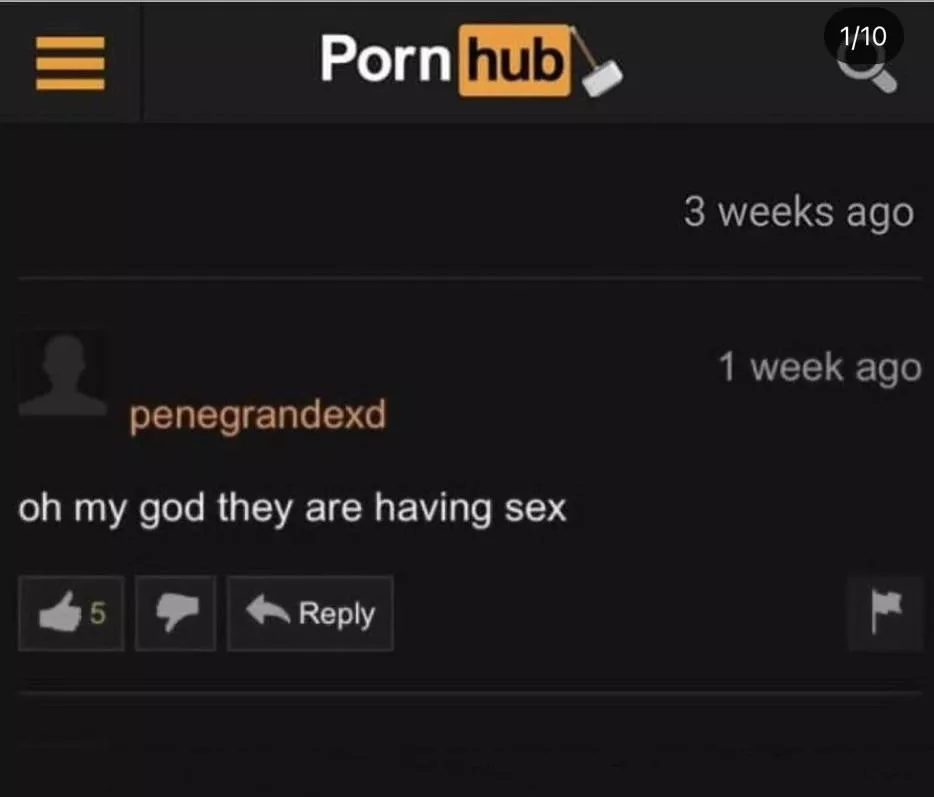Like the comment with thumbs up
The width and height of the screenshot is (934, 797).
click(71, 613)
